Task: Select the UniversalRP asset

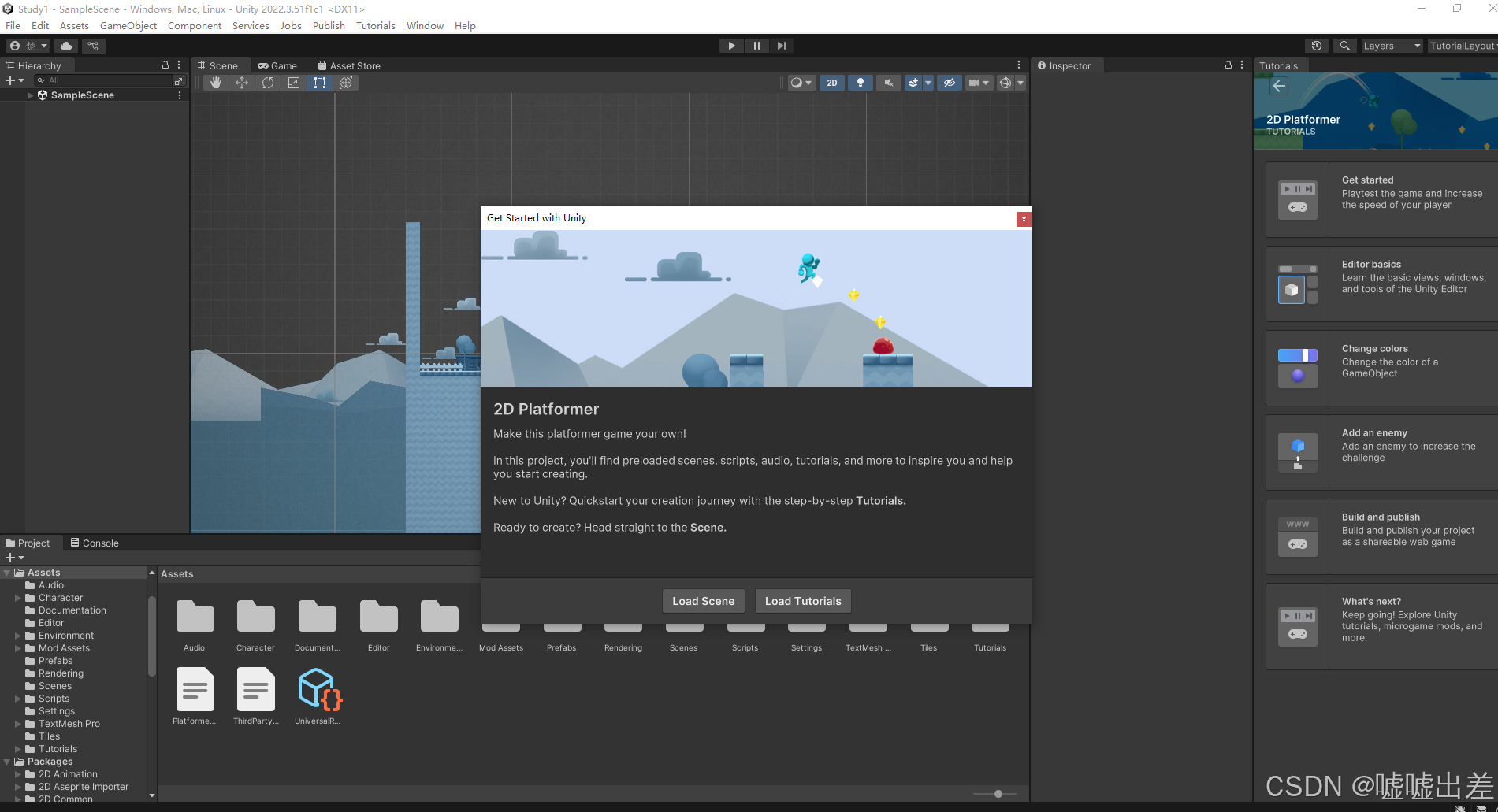Action: 318,696
